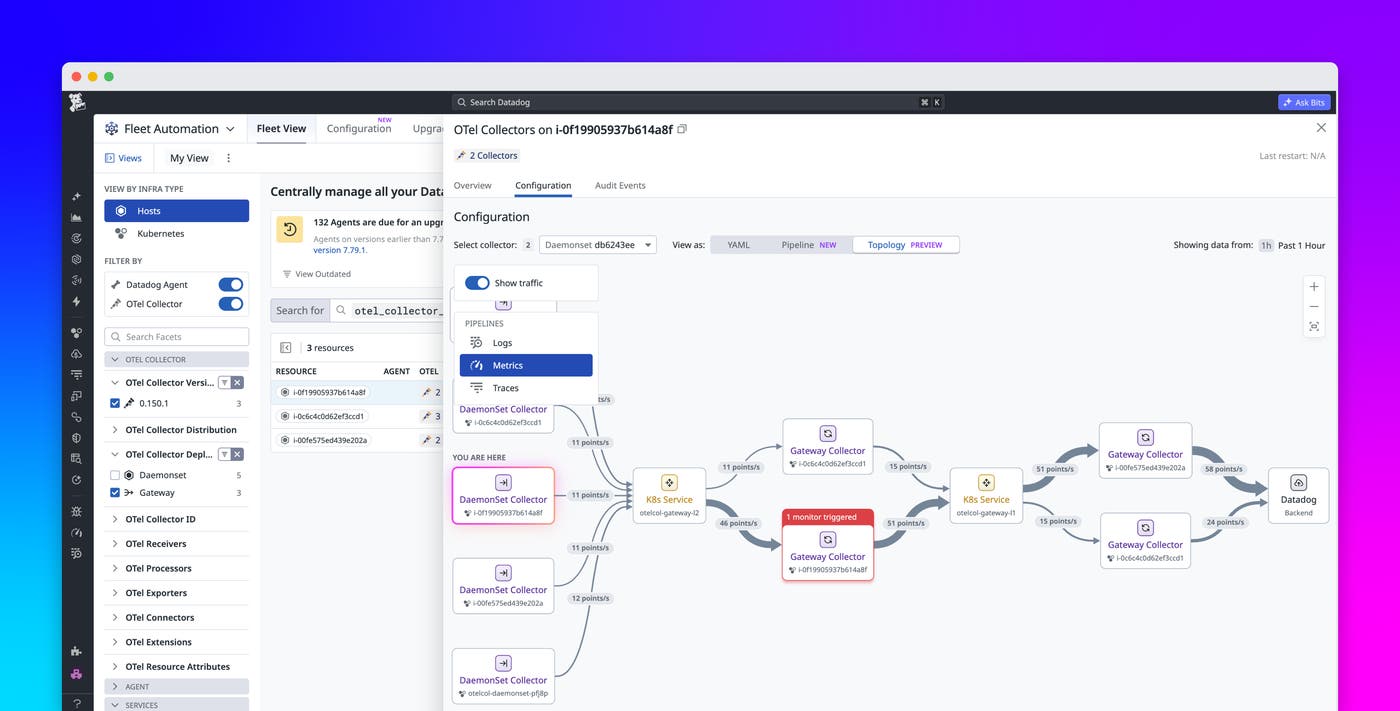1400x711 pixels.
Task: Open the sidebar lightning bolt icon
Action: click(77, 301)
